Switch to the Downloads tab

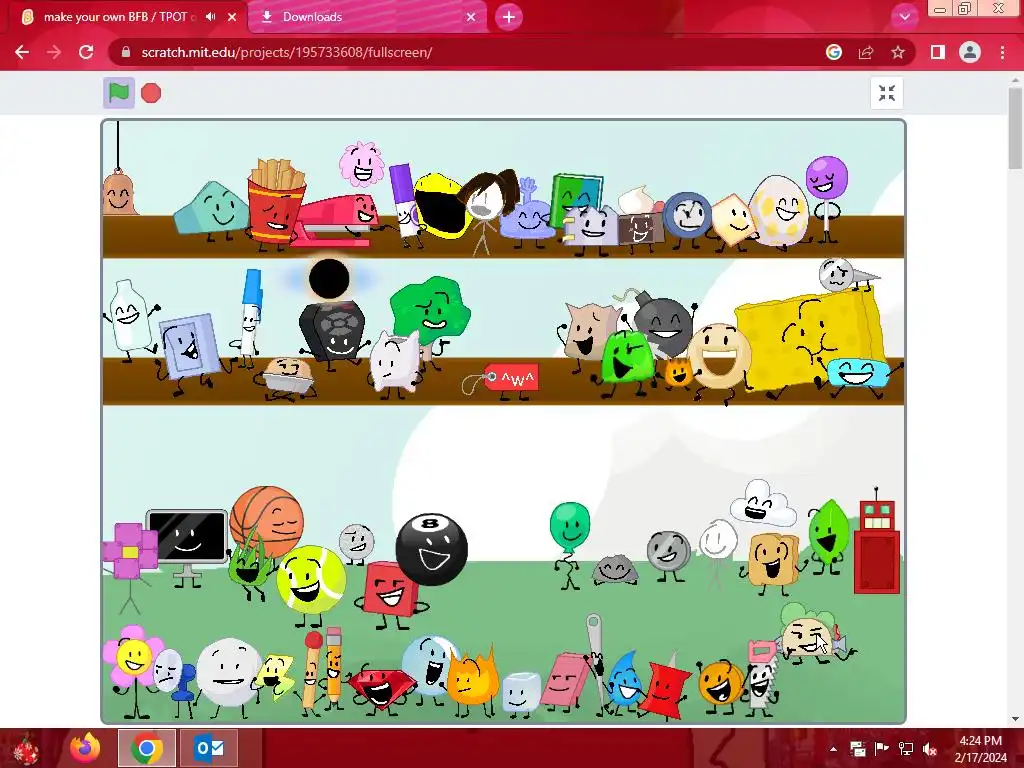[368, 17]
